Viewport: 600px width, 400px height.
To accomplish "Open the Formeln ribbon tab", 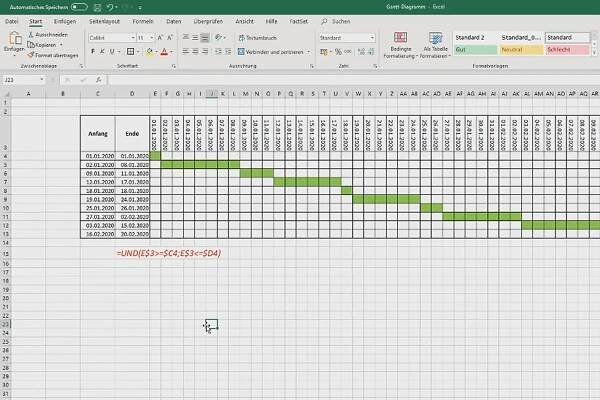I will pos(143,20).
